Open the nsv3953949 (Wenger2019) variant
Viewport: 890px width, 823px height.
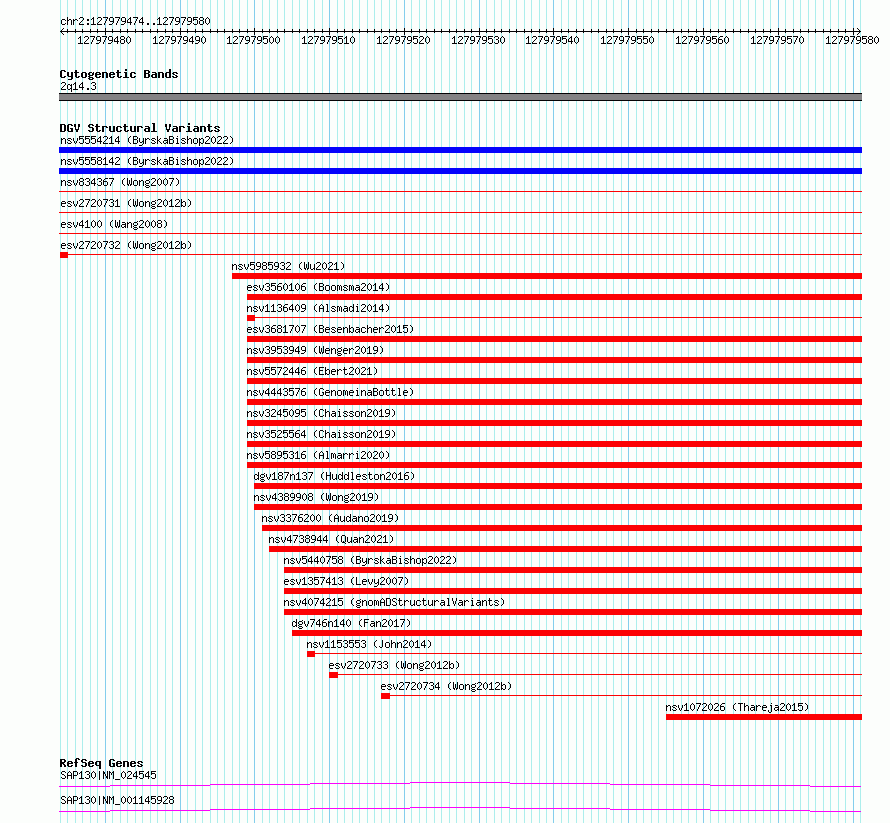[315, 350]
